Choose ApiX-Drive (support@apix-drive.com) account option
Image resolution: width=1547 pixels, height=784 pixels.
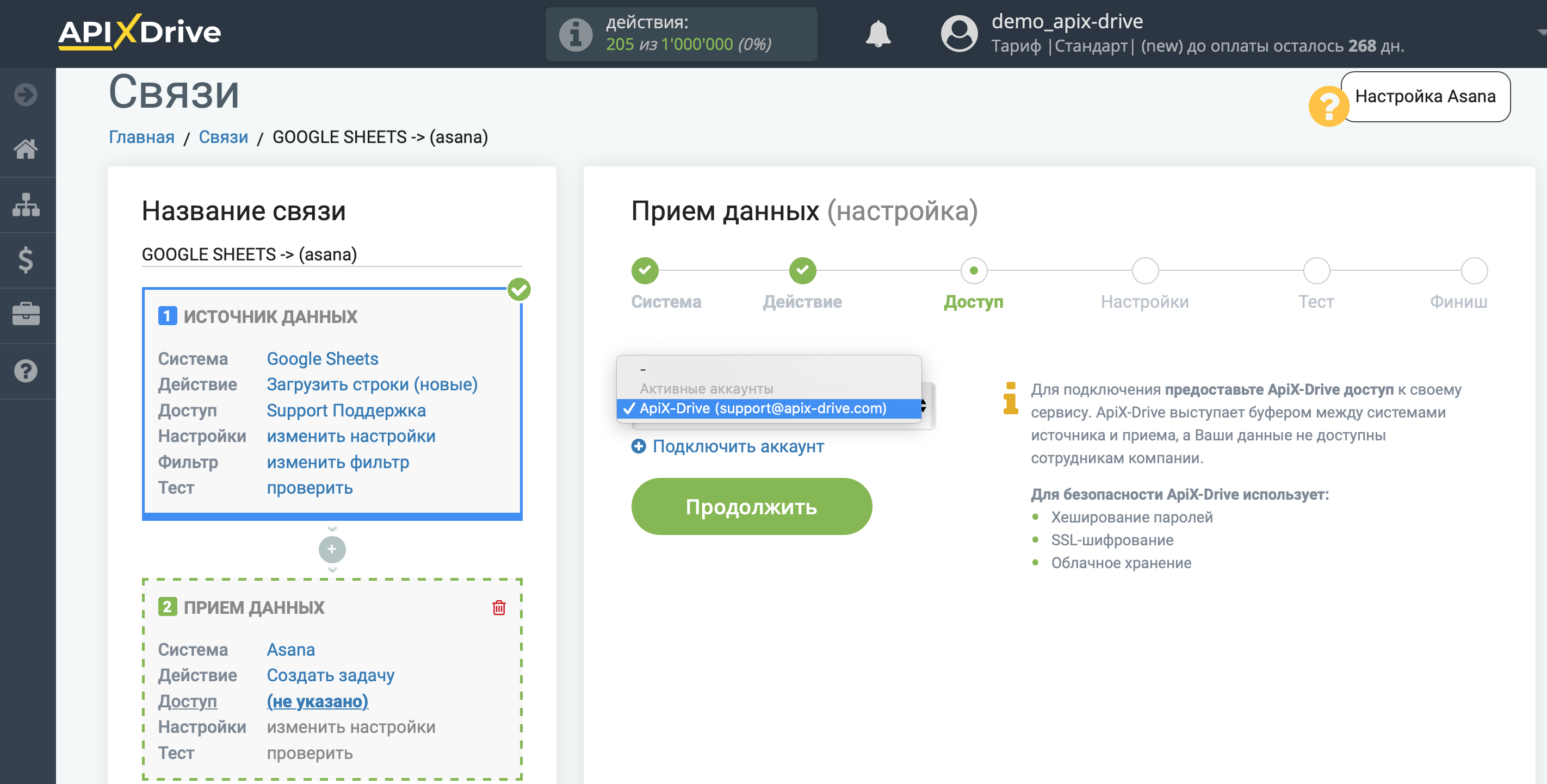769,408
